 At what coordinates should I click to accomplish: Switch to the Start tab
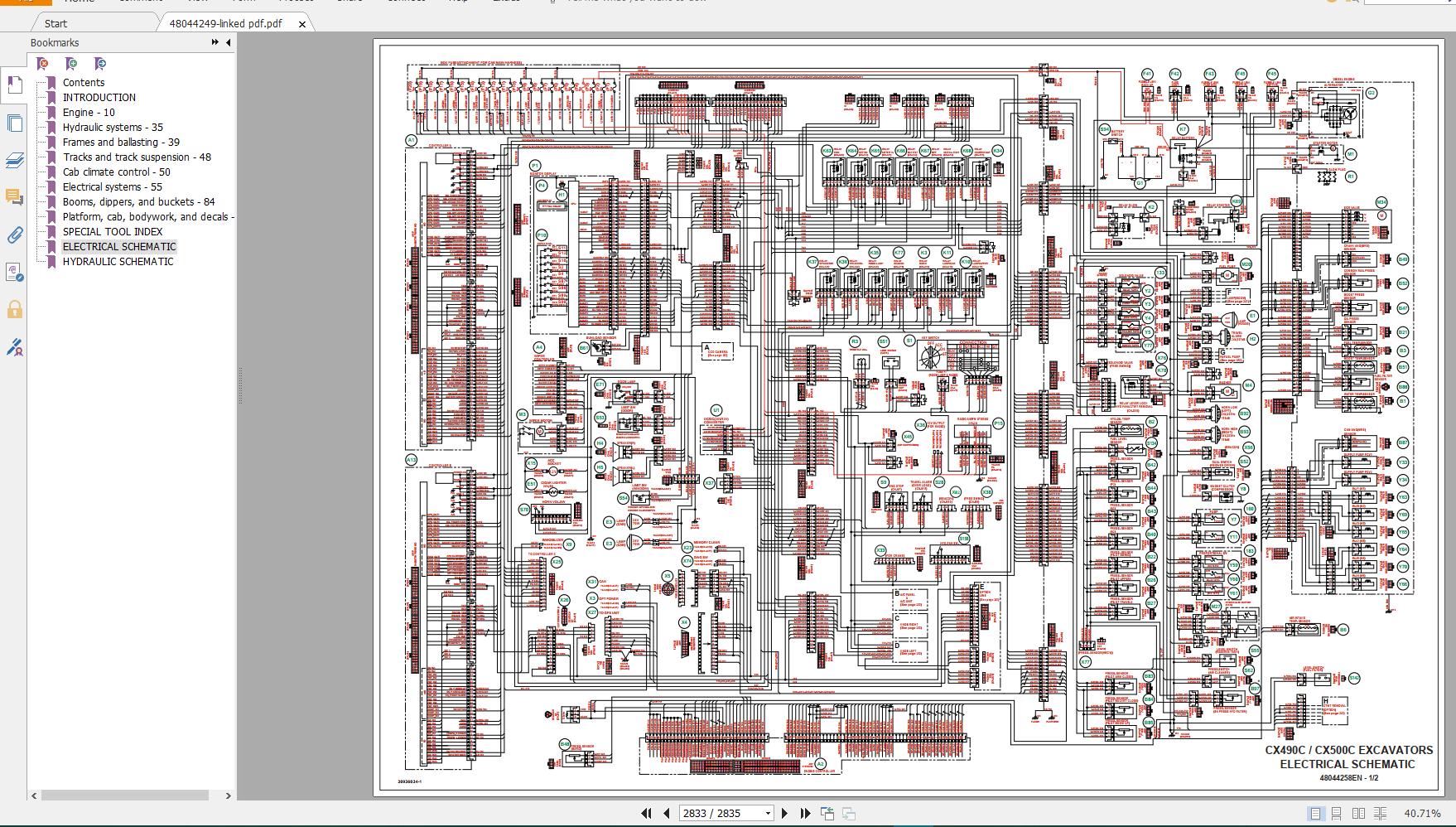click(55, 23)
